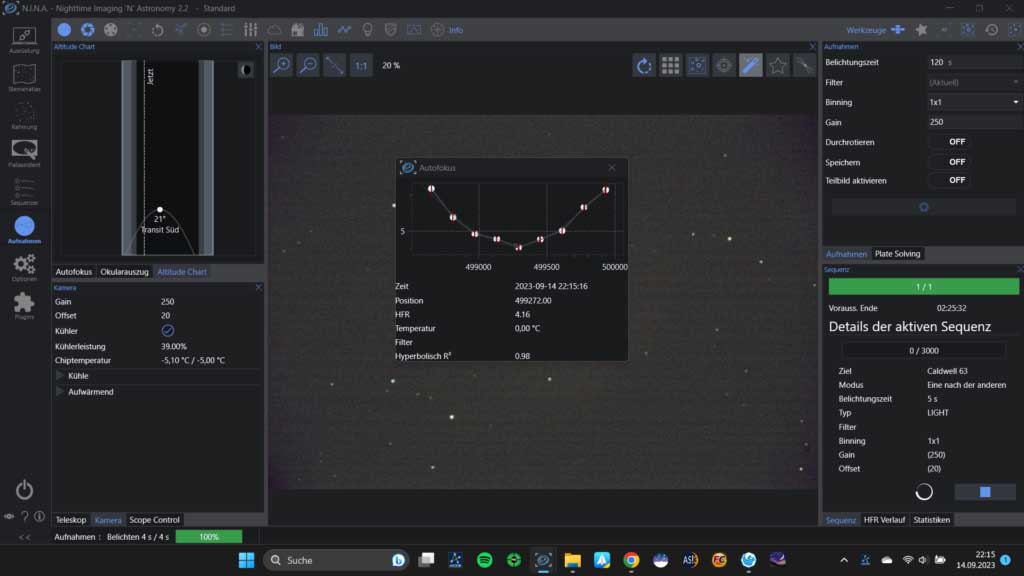Set image zoom to 1:1

pos(361,65)
